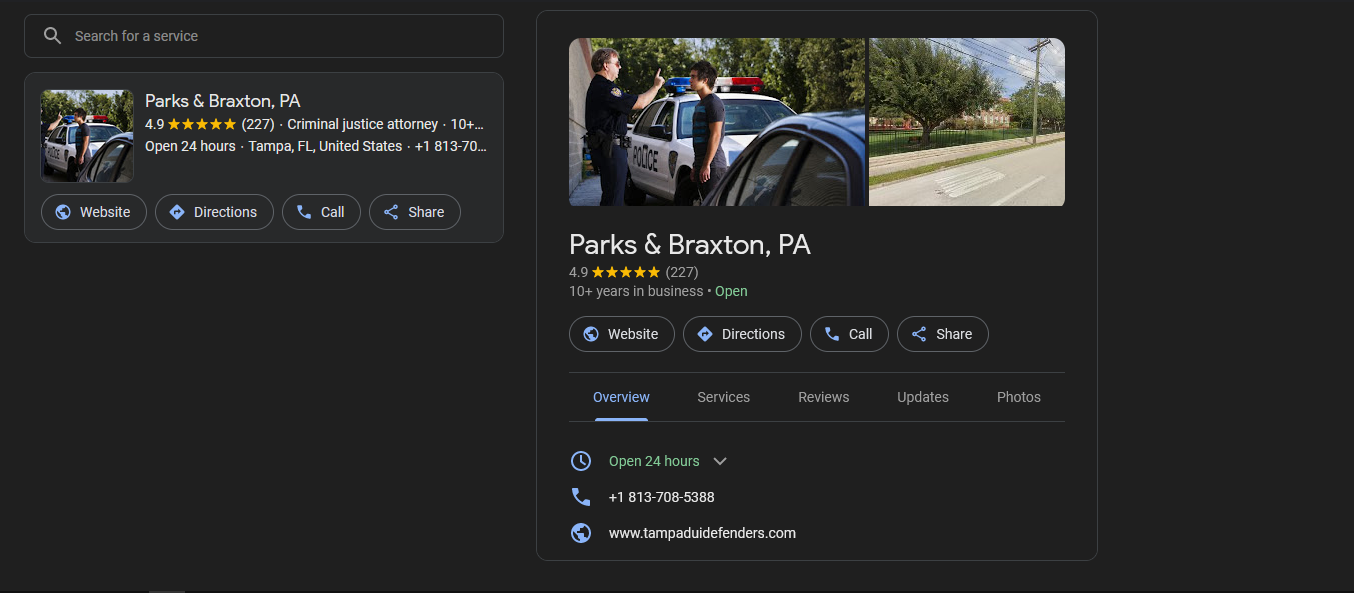Click 'Parks & Braxton, PA' heading in detail panel
The image size is (1354, 593).
[x=689, y=245]
